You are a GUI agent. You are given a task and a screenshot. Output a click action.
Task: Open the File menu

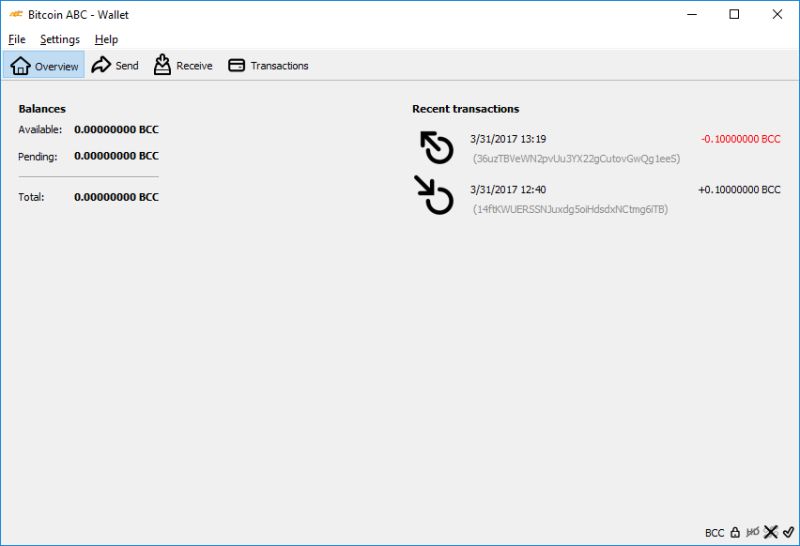17,39
